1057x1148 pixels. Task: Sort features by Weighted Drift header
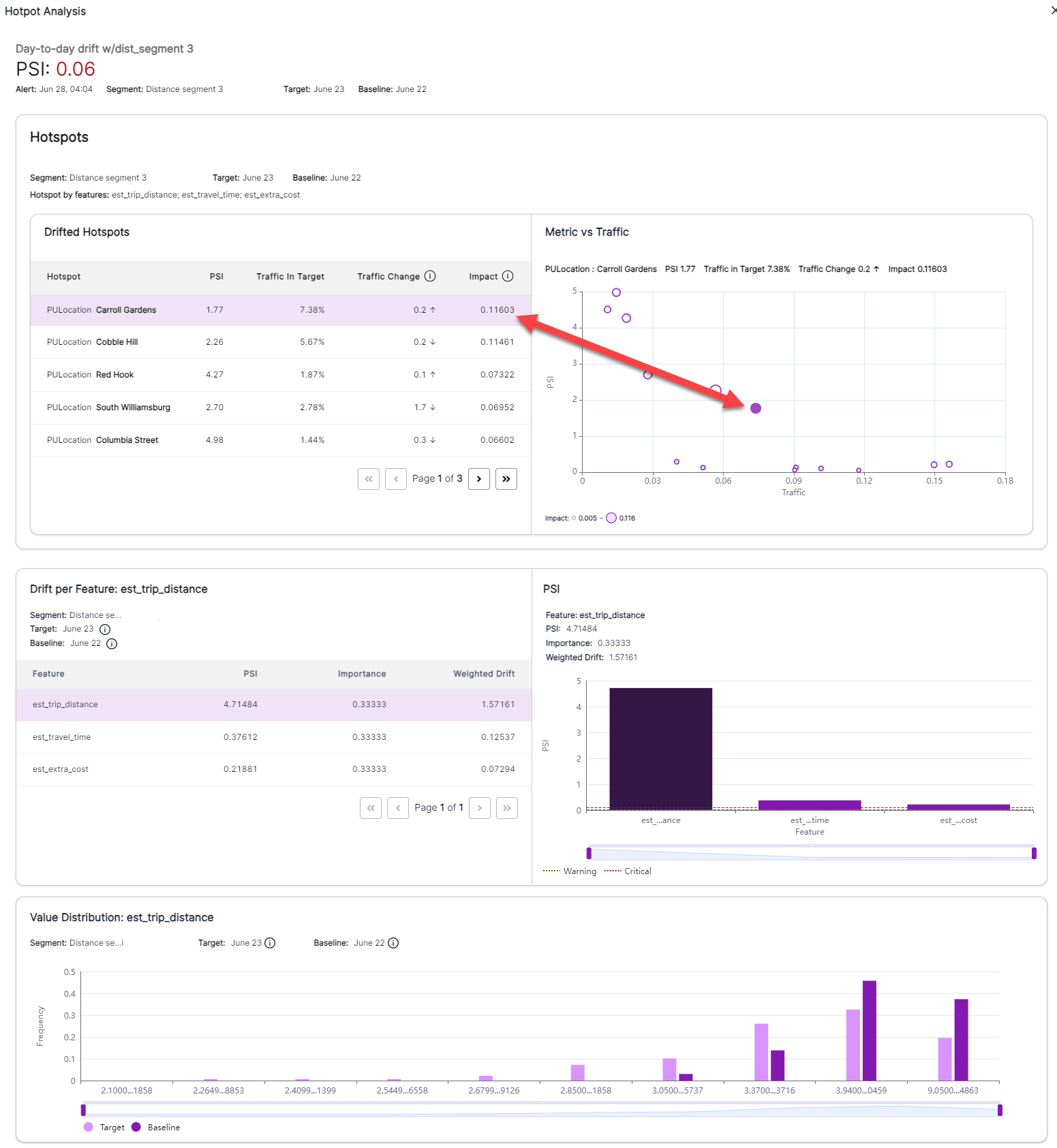pyautogui.click(x=484, y=674)
